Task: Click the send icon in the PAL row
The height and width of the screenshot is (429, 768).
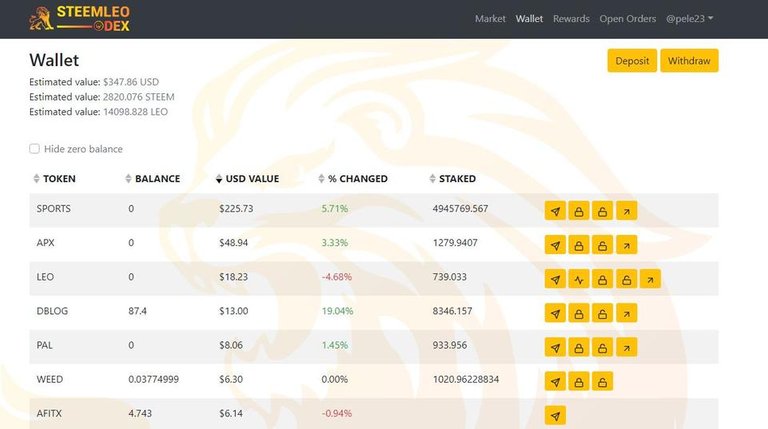Action: click(555, 348)
